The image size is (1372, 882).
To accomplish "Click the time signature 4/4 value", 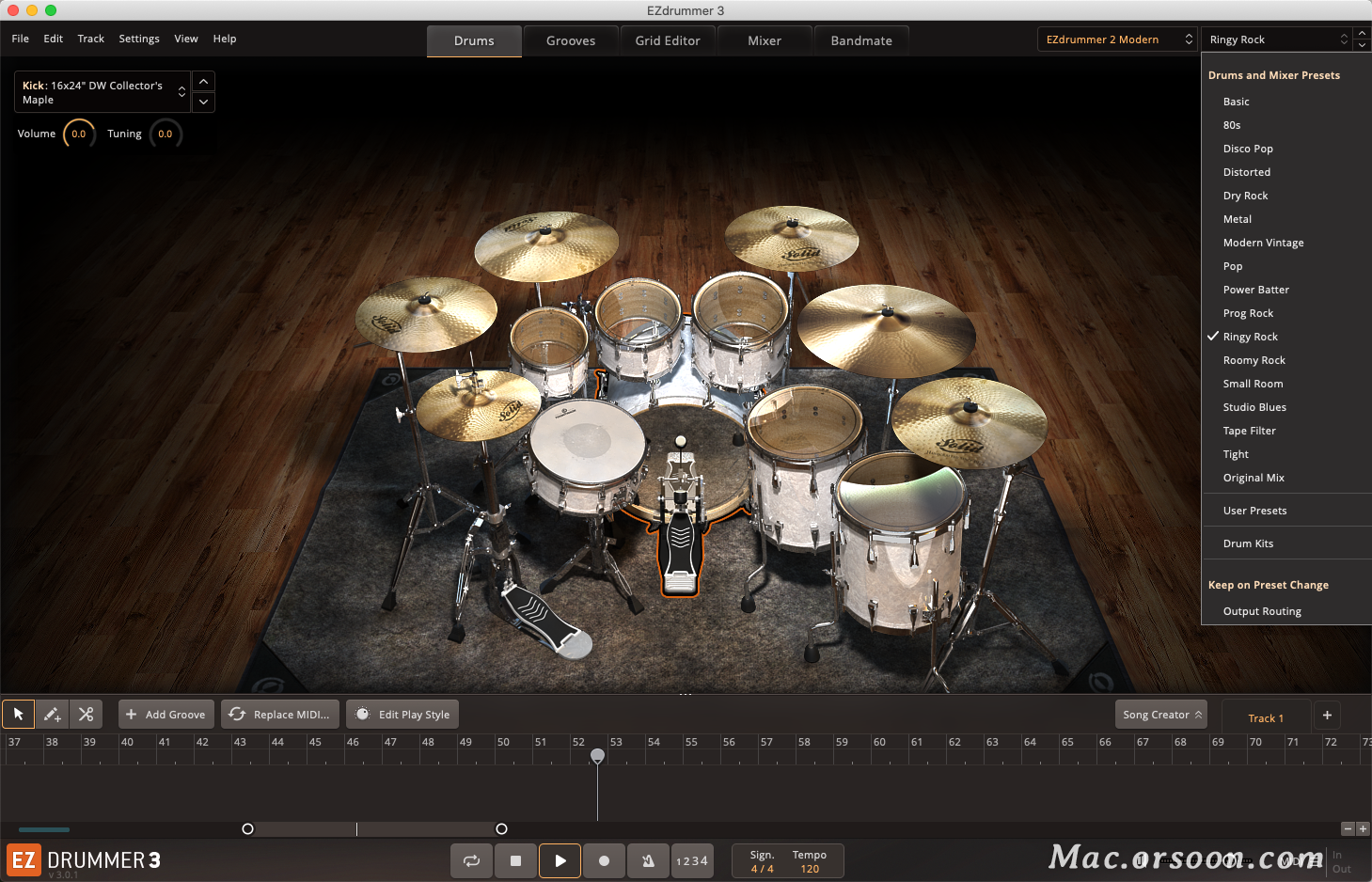I will 762,869.
